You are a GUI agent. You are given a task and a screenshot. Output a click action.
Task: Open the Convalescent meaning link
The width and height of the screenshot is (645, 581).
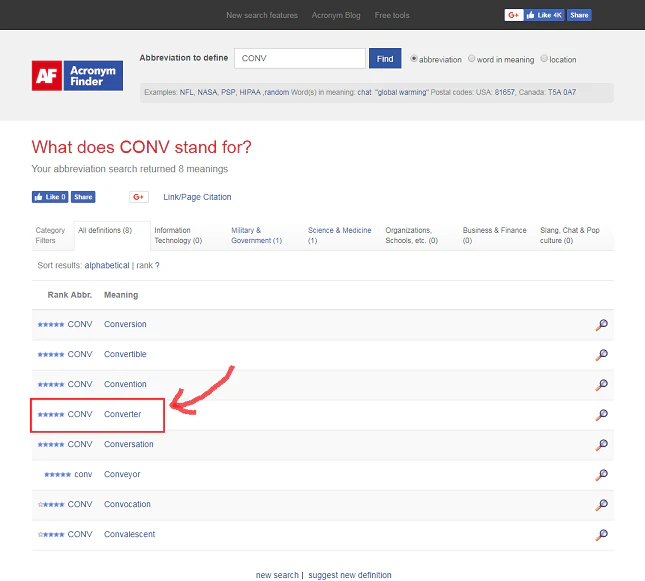tap(130, 535)
